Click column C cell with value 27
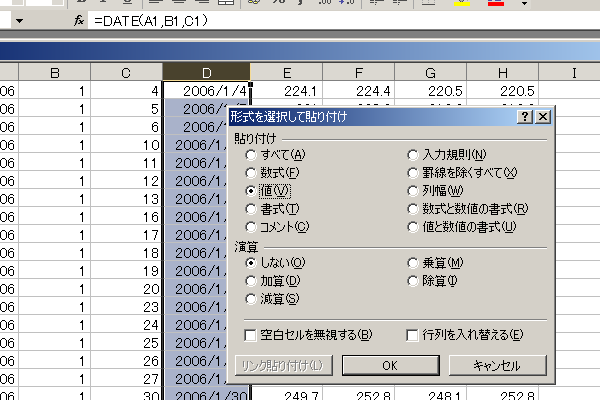Image resolution: width=600 pixels, height=400 pixels. 126,379
